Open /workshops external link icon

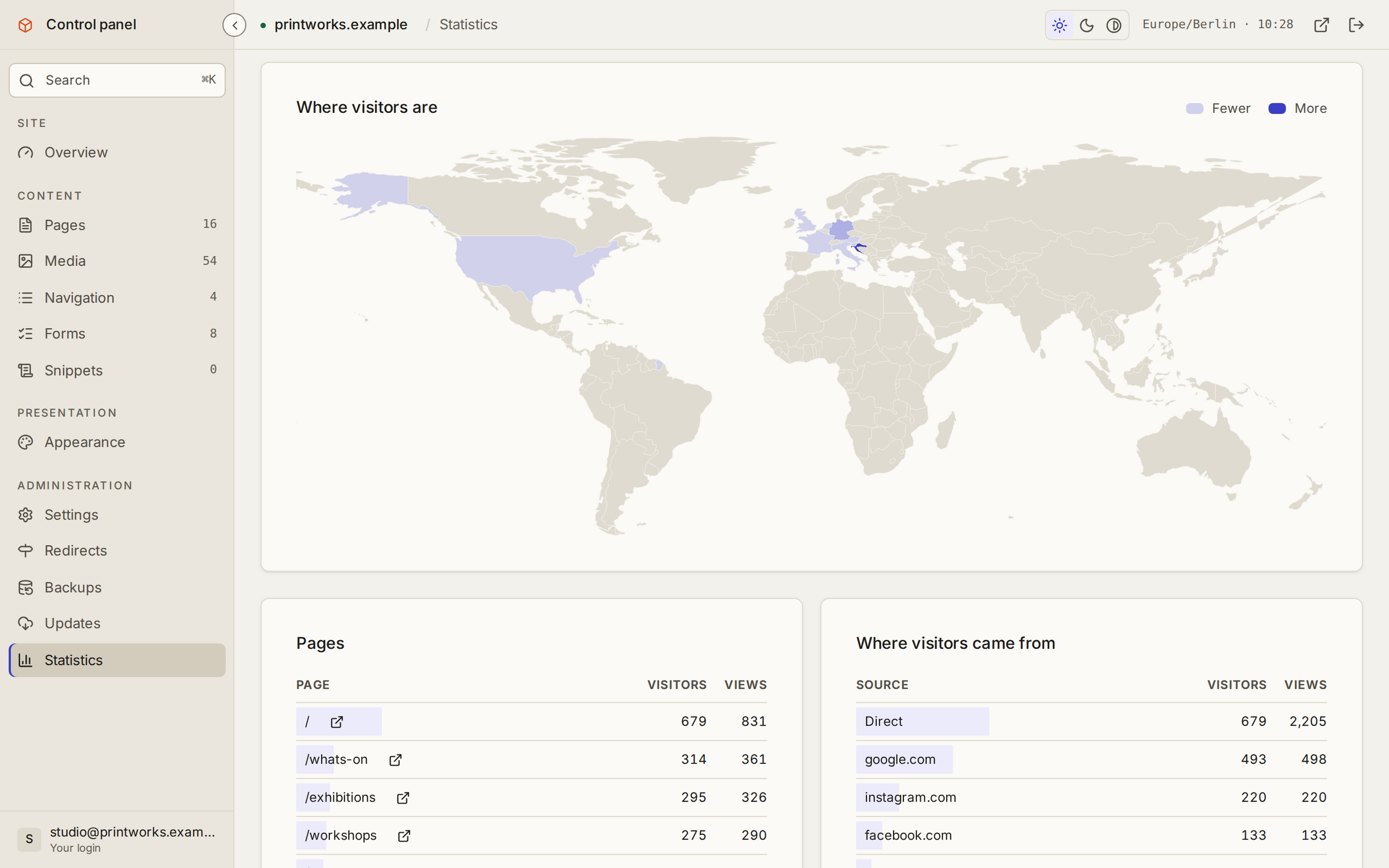[x=404, y=836]
